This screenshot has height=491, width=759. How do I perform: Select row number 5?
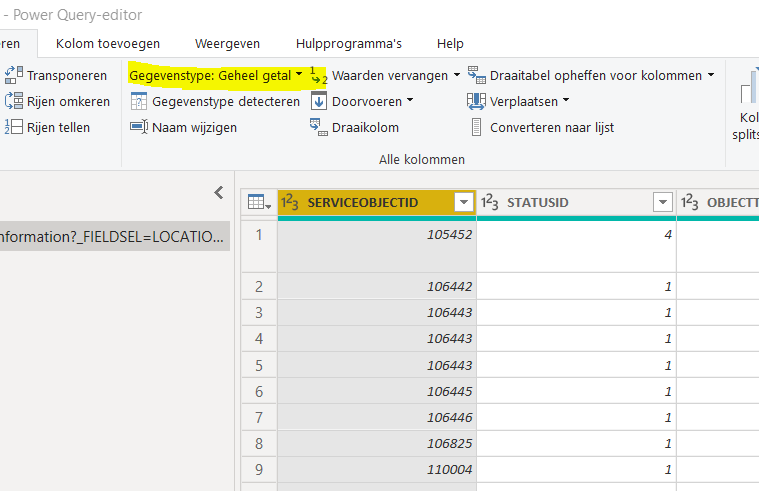point(259,365)
